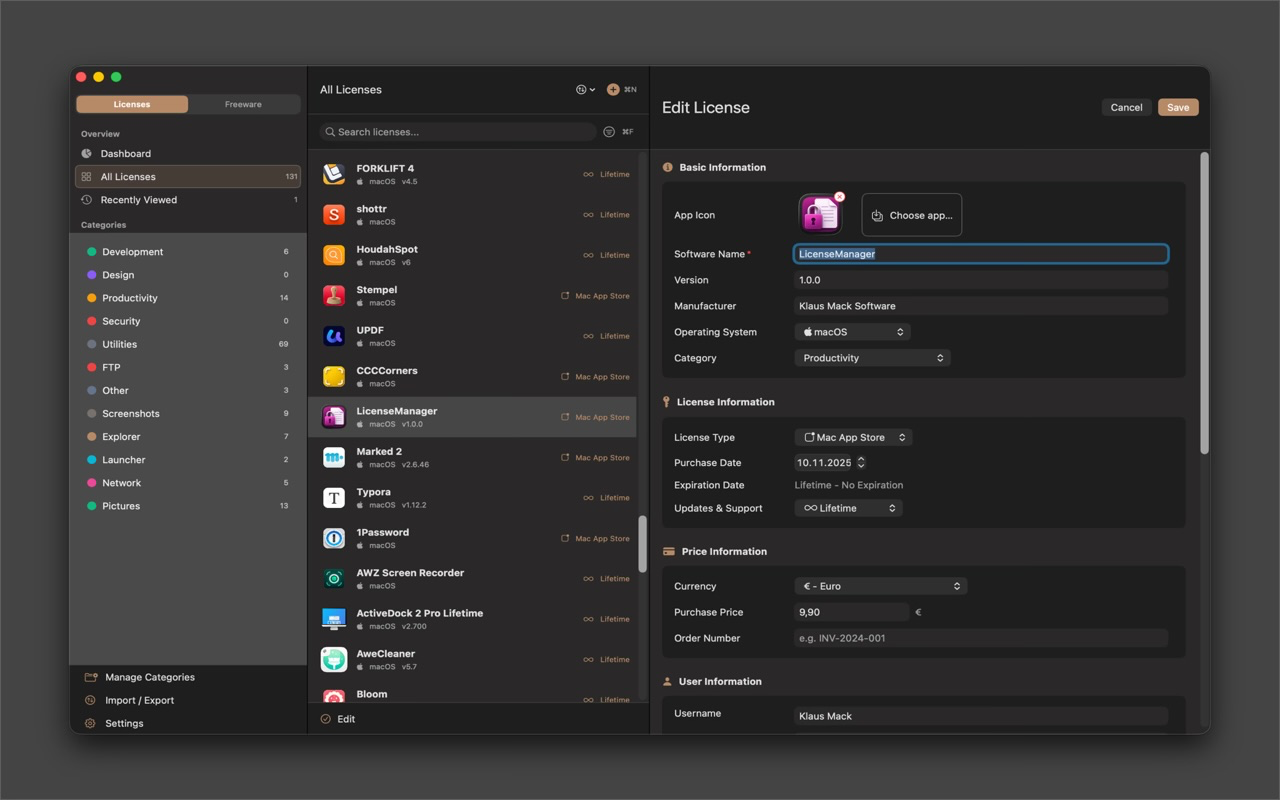Select the Utilities category

188,344
